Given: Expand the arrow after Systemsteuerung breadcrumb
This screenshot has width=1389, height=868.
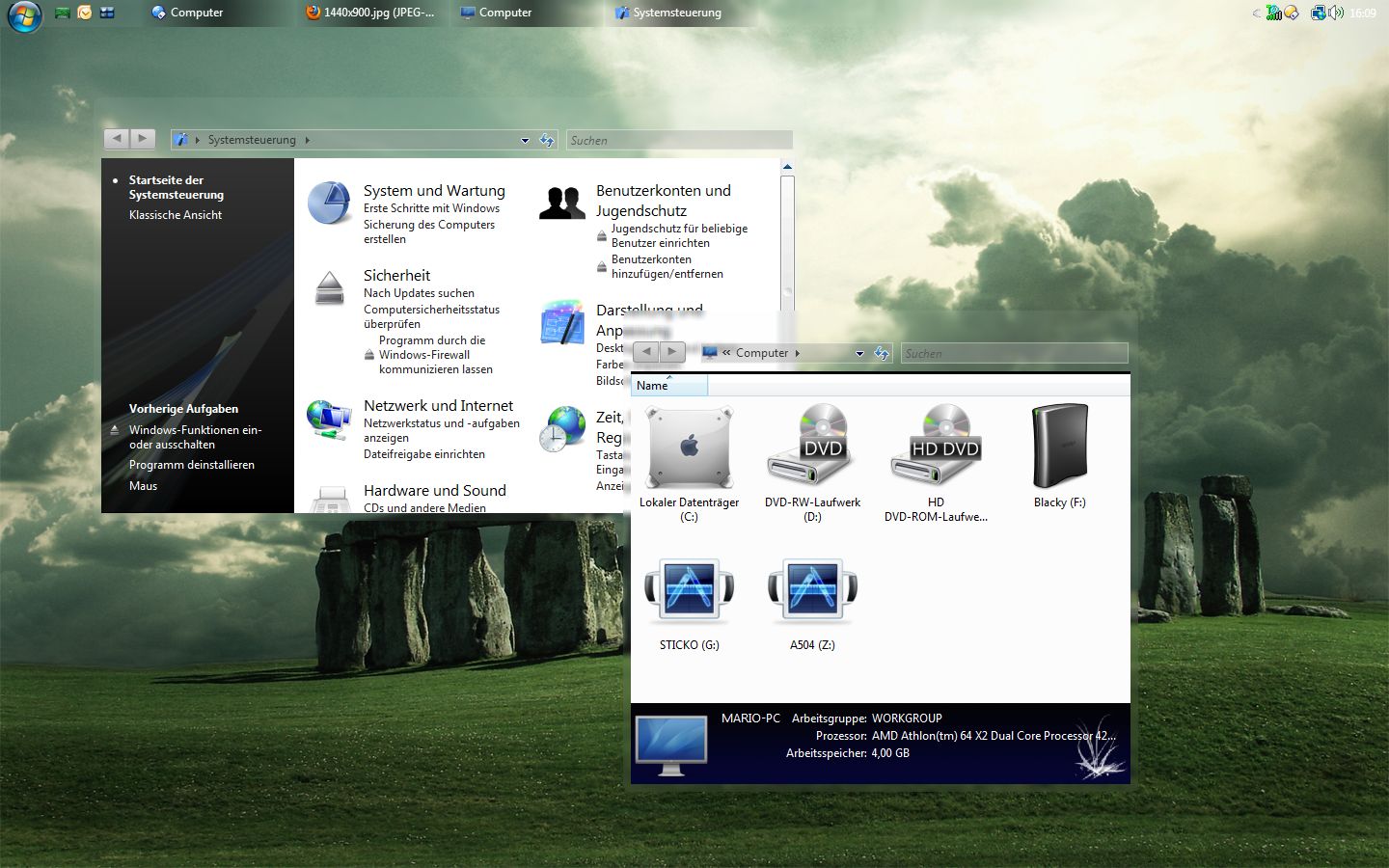Looking at the screenshot, I should (x=308, y=141).
